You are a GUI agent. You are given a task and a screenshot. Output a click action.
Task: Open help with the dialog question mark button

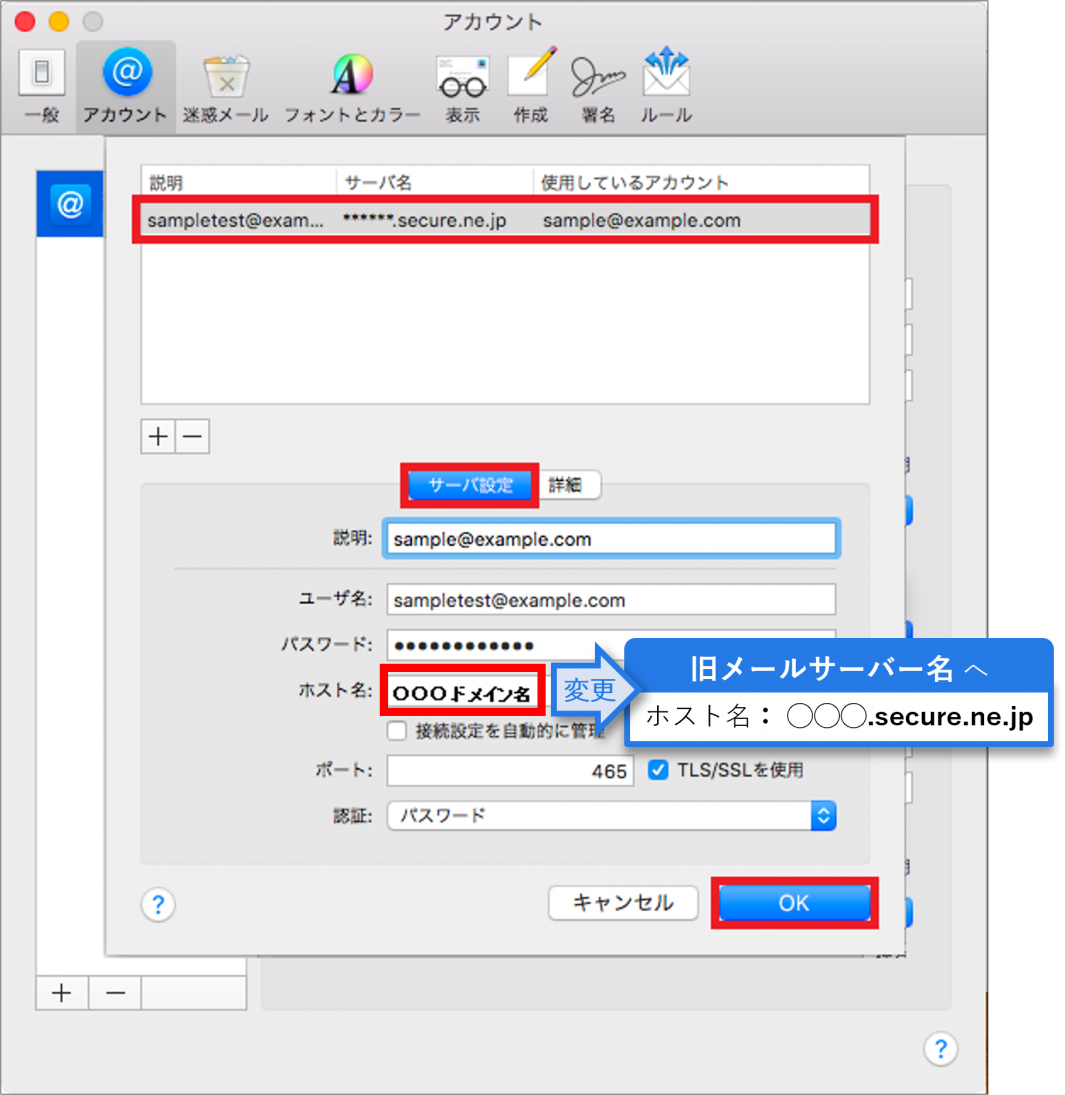pos(158,905)
